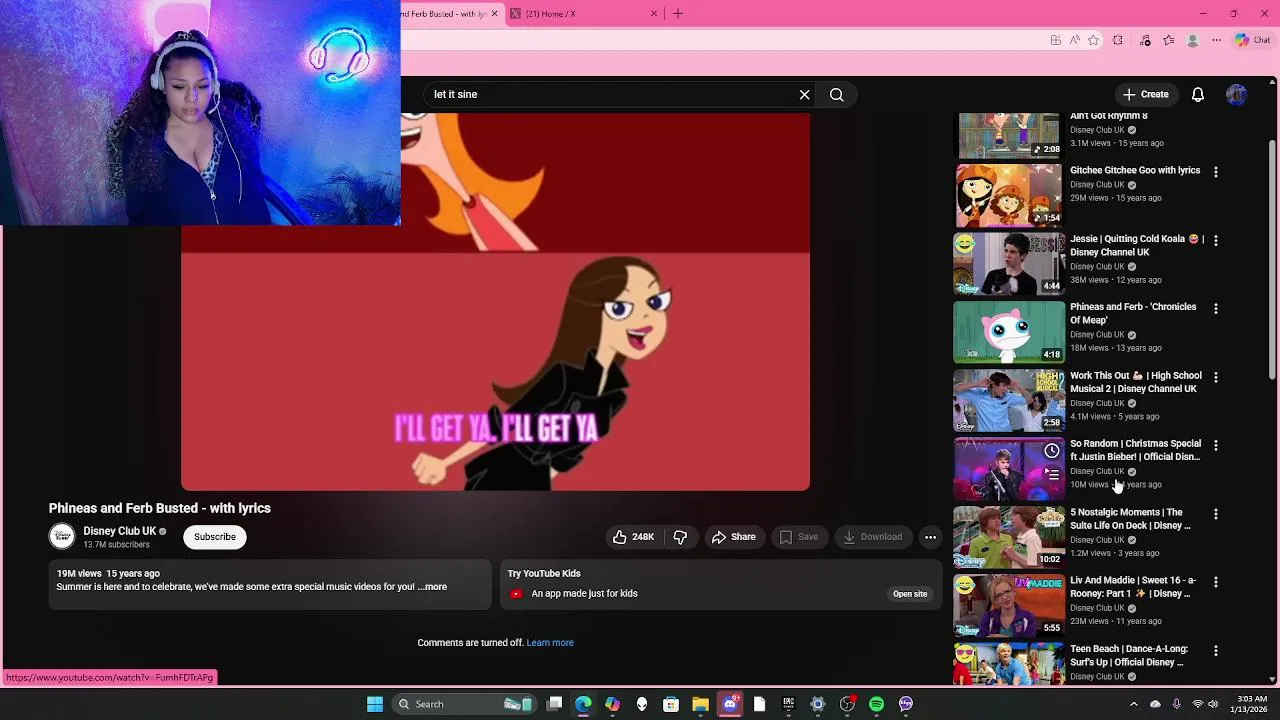Image resolution: width=1280 pixels, height=720 pixels.
Task: Open the Windows Start menu
Action: point(375,704)
